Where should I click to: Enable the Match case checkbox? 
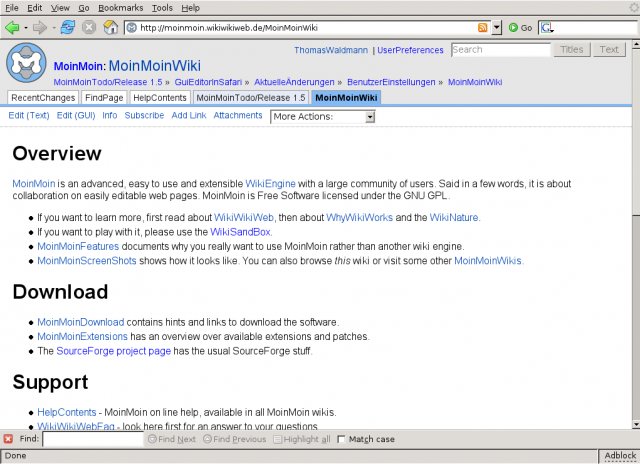[342, 439]
